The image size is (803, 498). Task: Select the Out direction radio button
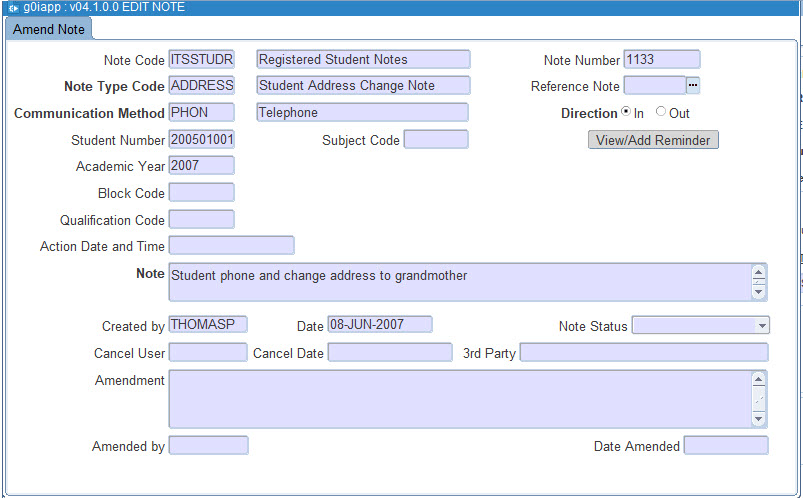tap(661, 113)
